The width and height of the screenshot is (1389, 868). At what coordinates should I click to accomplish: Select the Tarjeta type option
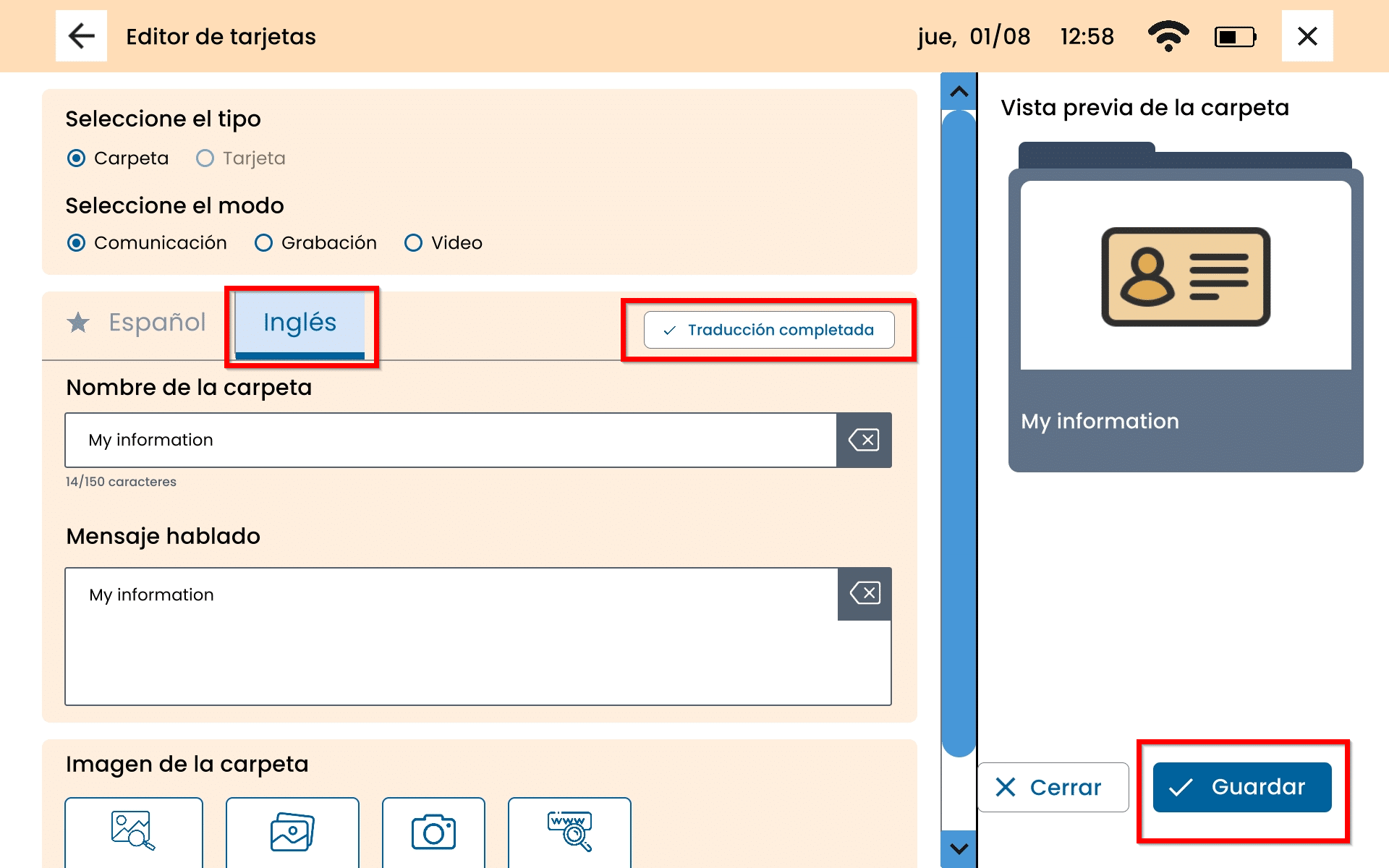pyautogui.click(x=205, y=158)
